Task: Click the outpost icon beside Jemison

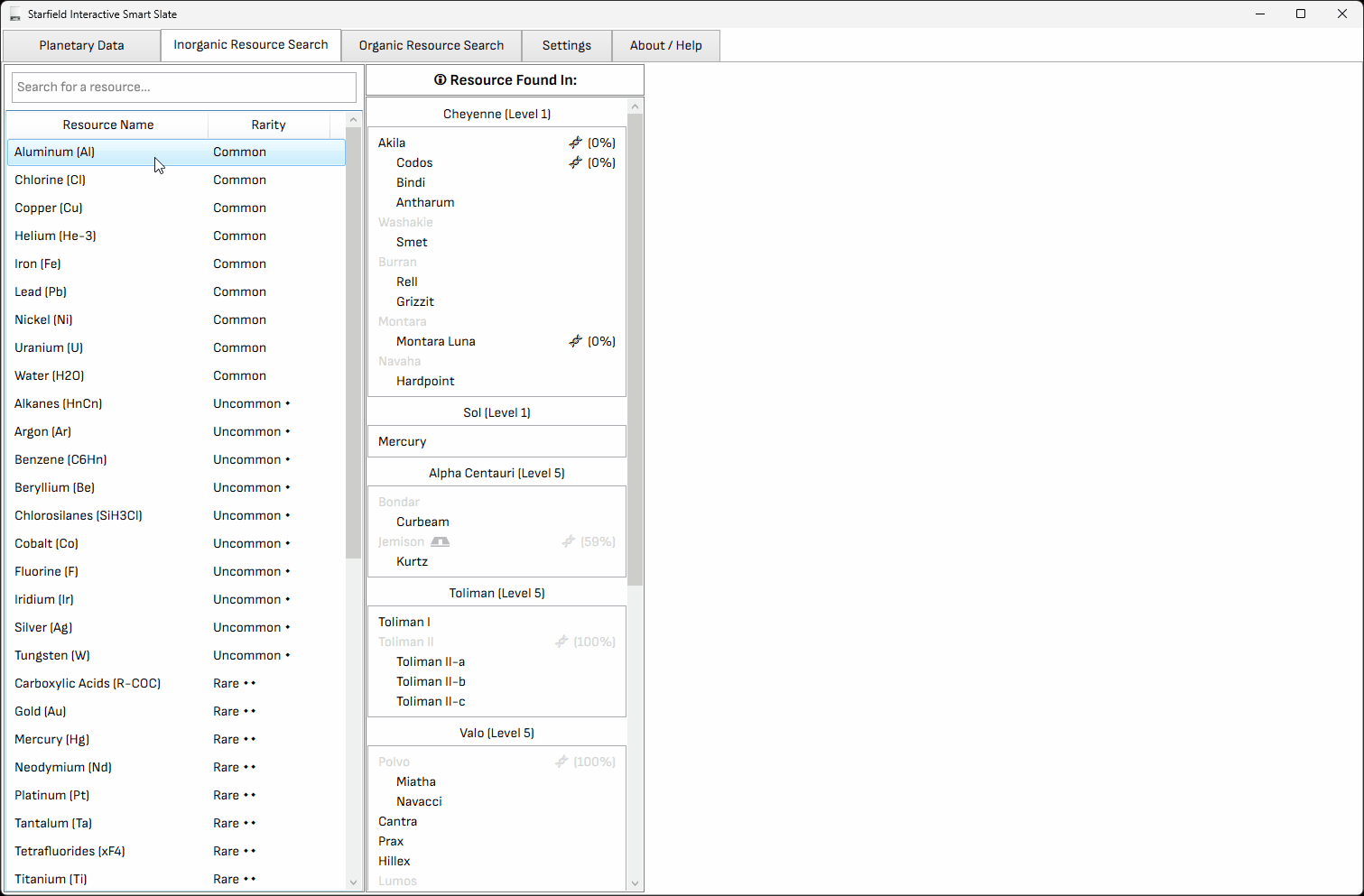Action: (440, 541)
